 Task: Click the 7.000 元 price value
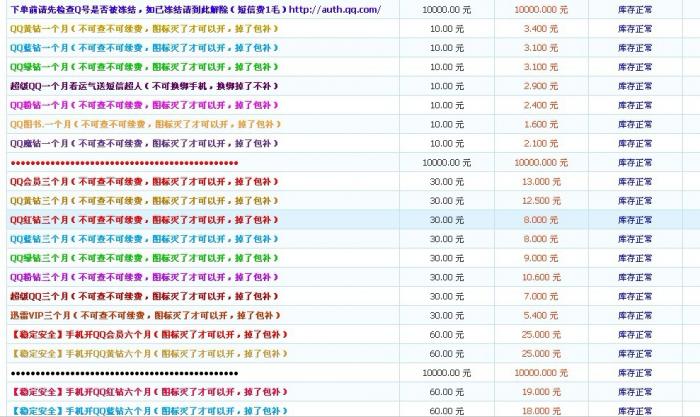click(541, 296)
